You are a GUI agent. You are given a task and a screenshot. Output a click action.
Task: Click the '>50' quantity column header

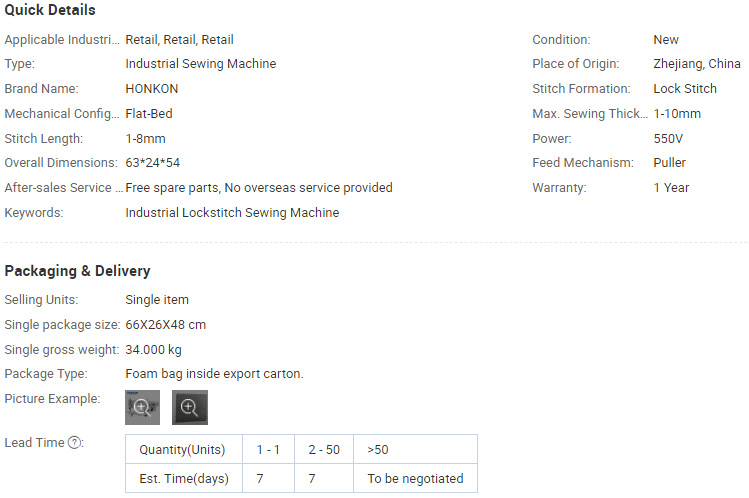click(415, 449)
